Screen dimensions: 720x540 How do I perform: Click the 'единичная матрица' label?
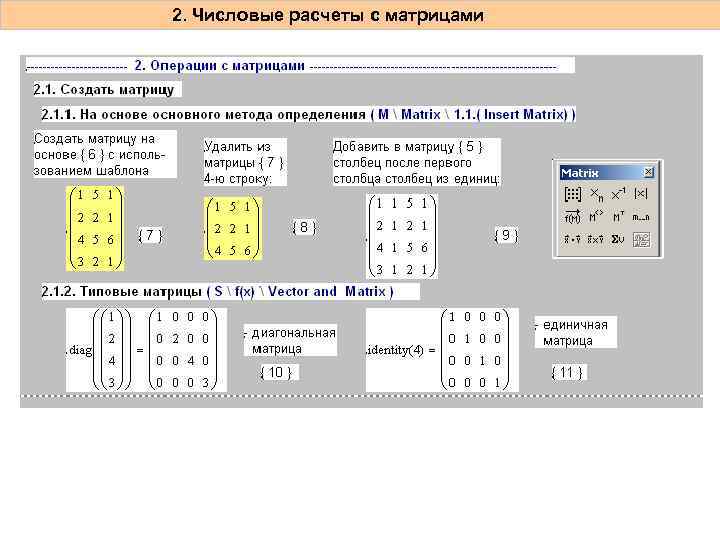tap(575, 333)
